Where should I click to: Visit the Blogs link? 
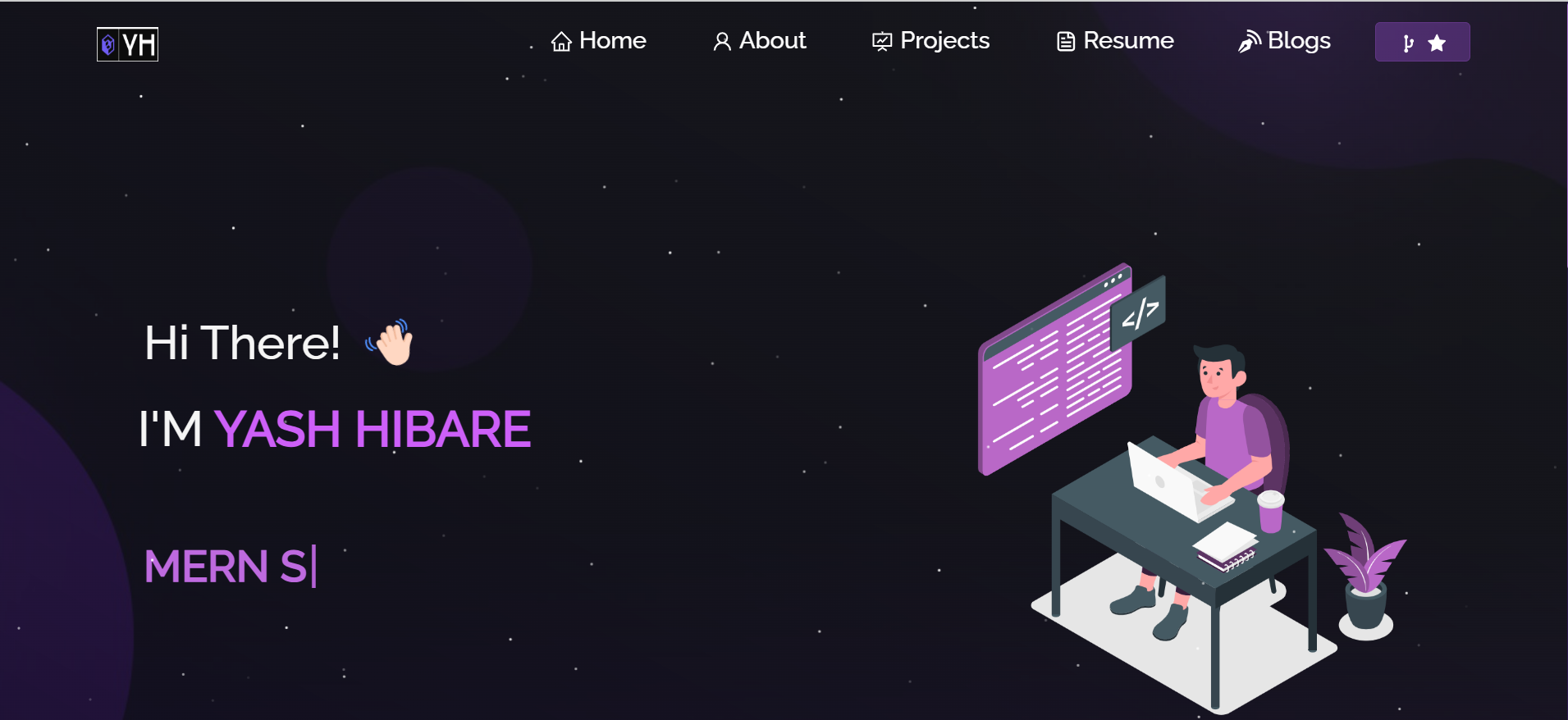click(1284, 41)
